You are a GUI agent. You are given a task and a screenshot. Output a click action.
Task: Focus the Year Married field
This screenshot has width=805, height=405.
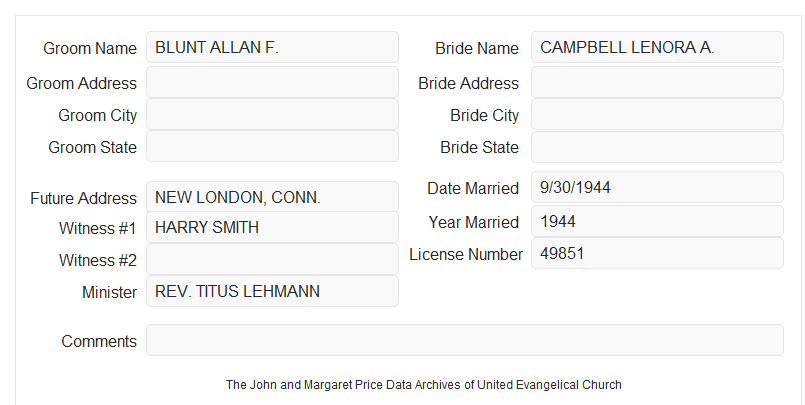tap(657, 221)
